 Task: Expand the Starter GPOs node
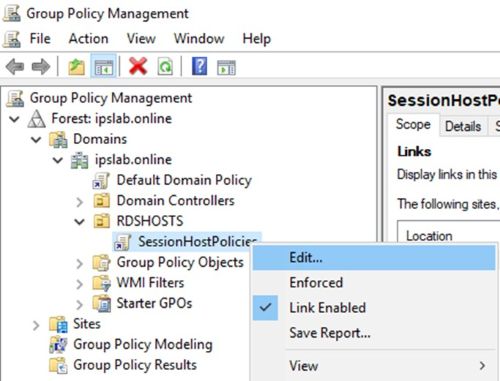(x=79, y=304)
